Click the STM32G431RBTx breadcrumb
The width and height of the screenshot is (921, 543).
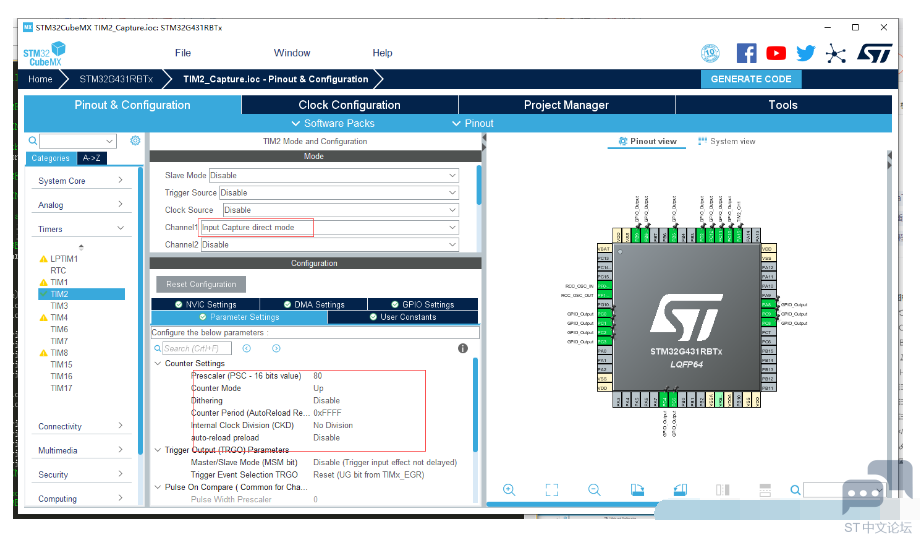[x=116, y=79]
